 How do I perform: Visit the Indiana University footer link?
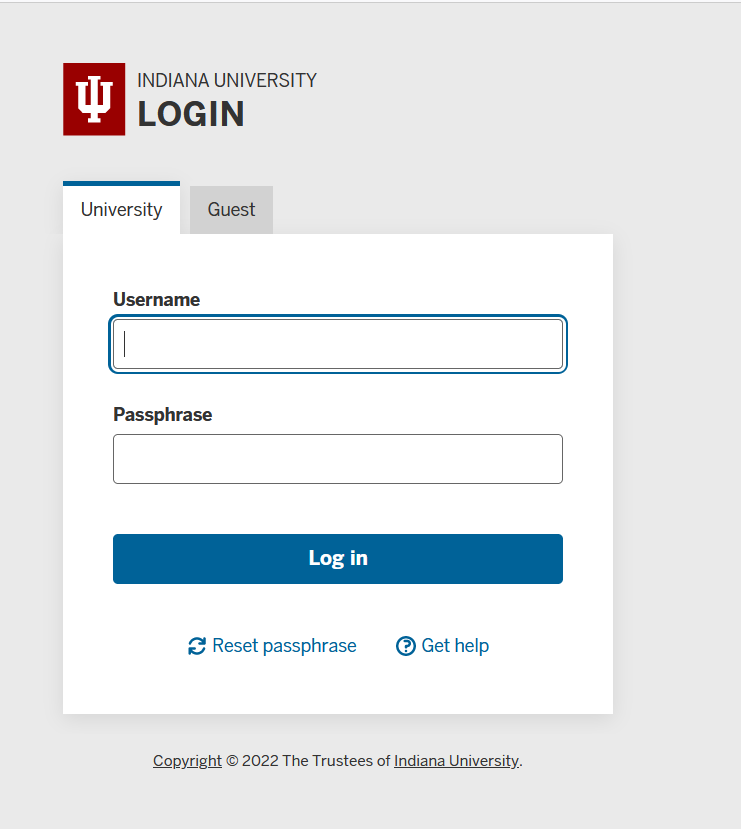pos(455,761)
